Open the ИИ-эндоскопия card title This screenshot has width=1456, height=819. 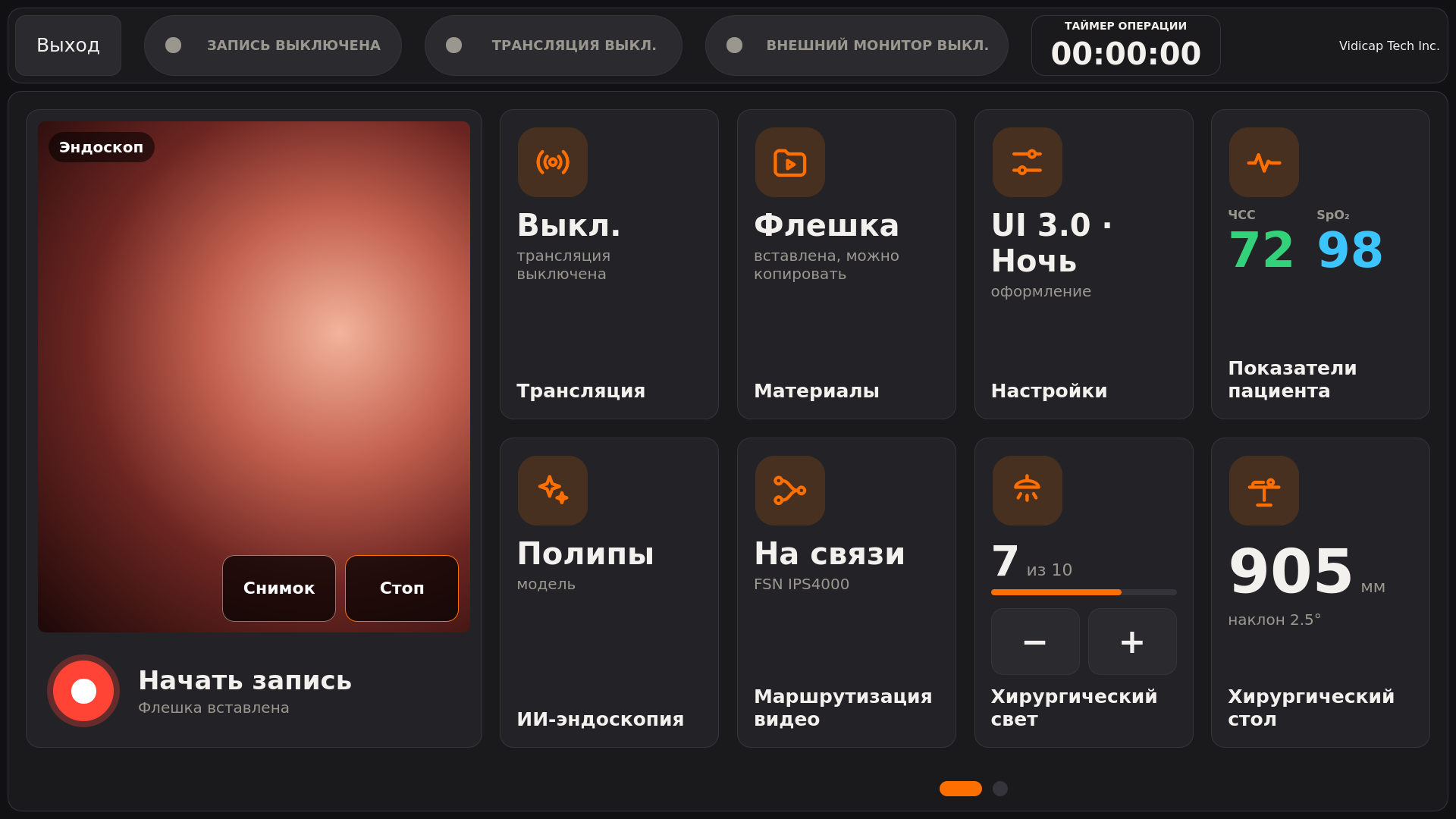(x=601, y=720)
